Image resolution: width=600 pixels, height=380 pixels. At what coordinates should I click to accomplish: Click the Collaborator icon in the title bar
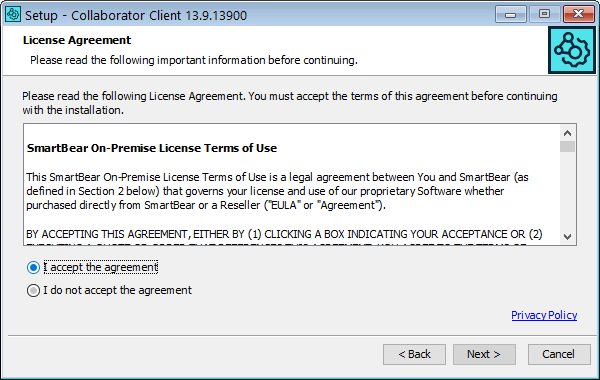[x=13, y=15]
